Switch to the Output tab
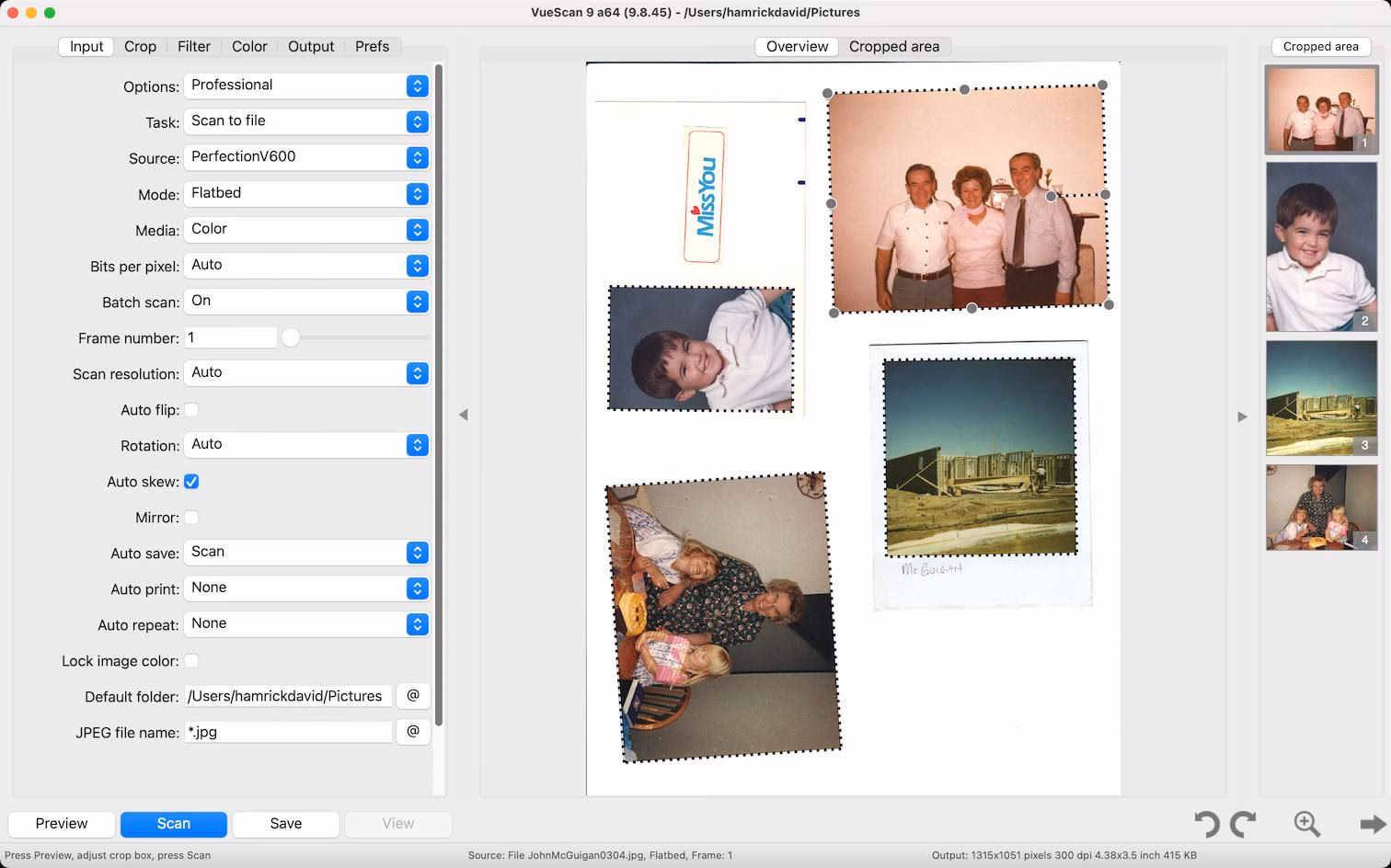Screen dimensions: 1391x868 click(x=311, y=46)
